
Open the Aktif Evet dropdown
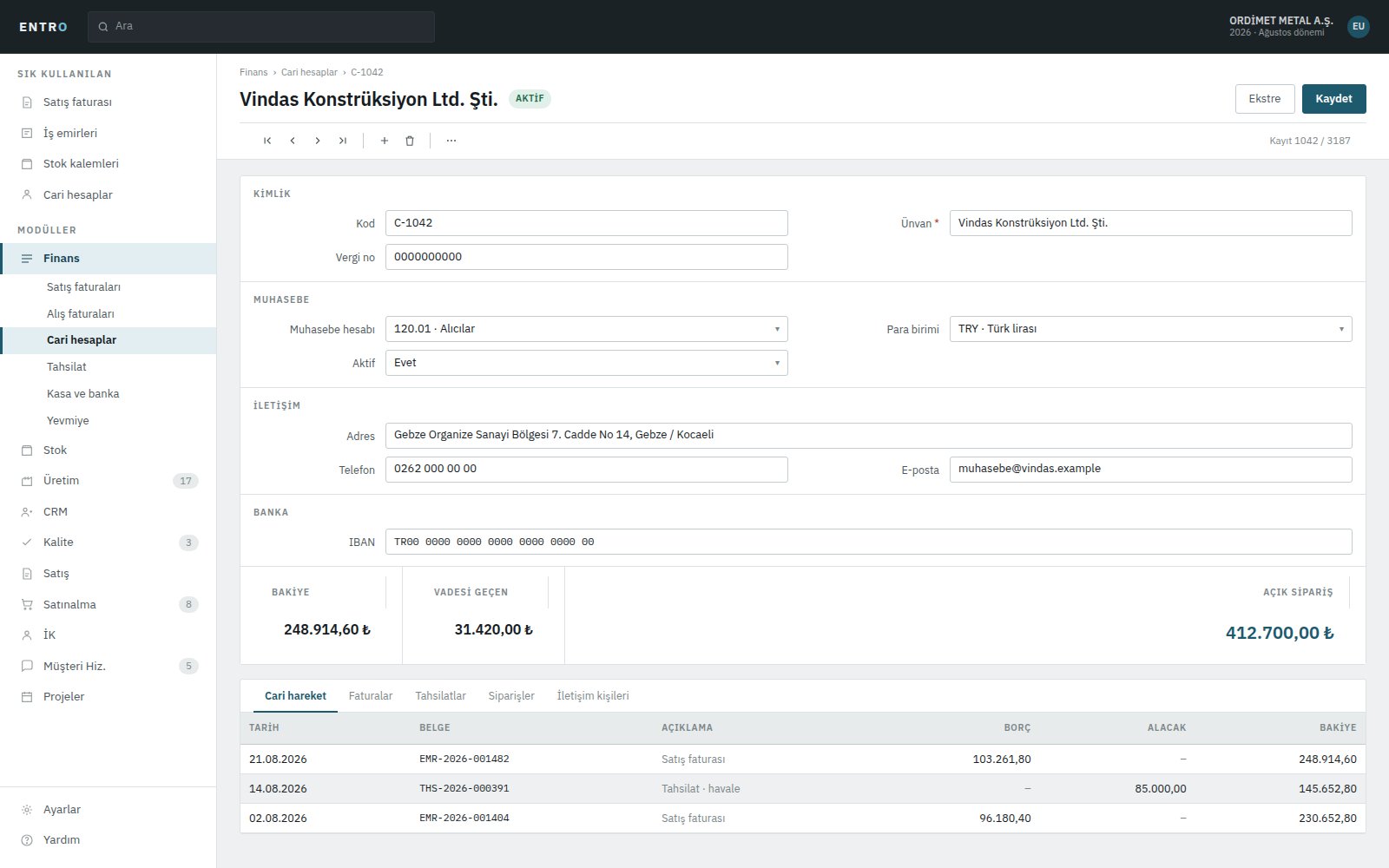pyautogui.click(x=587, y=363)
